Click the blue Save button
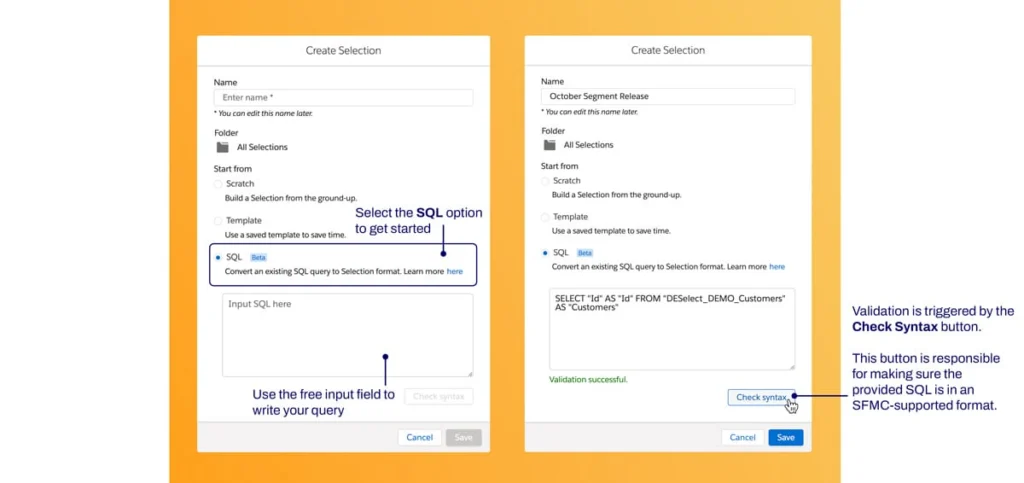The height and width of the screenshot is (483, 1024). click(785, 437)
